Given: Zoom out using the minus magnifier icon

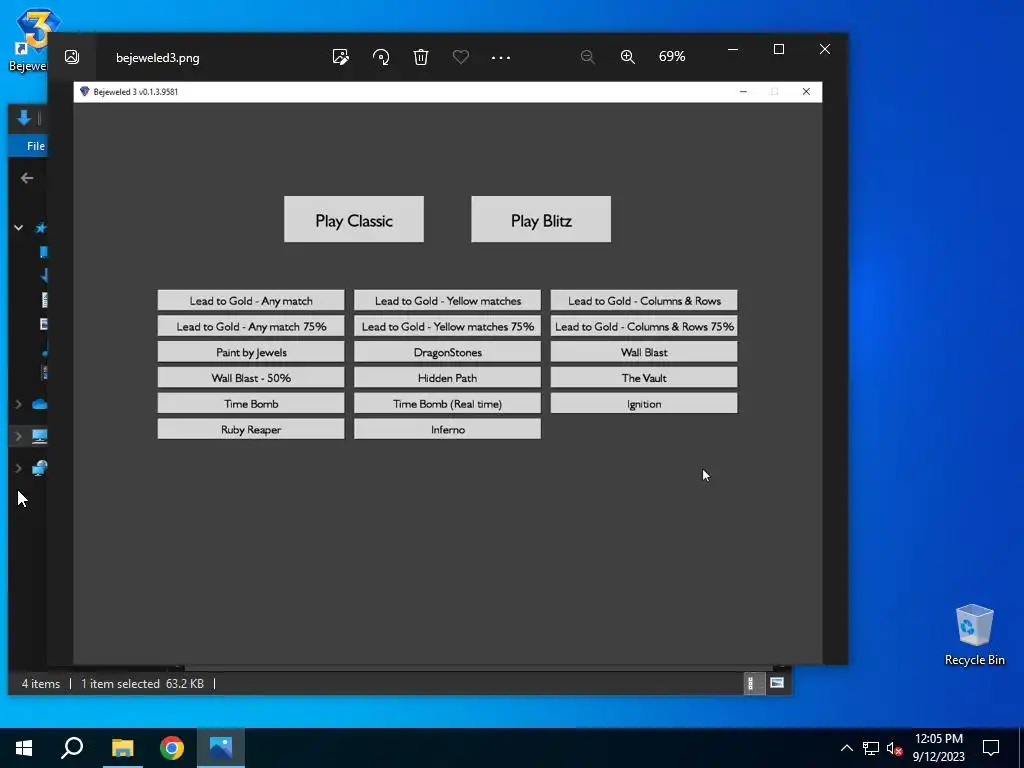Looking at the screenshot, I should (588, 57).
